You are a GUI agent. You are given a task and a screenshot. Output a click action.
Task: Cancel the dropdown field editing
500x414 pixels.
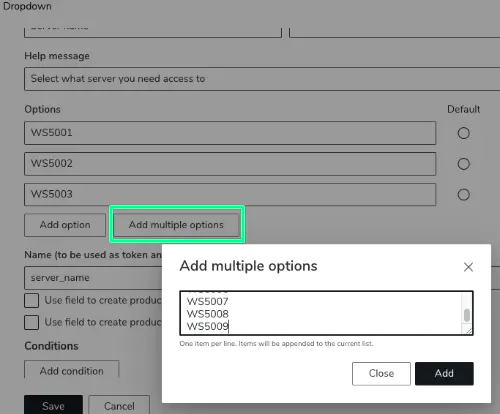119,405
